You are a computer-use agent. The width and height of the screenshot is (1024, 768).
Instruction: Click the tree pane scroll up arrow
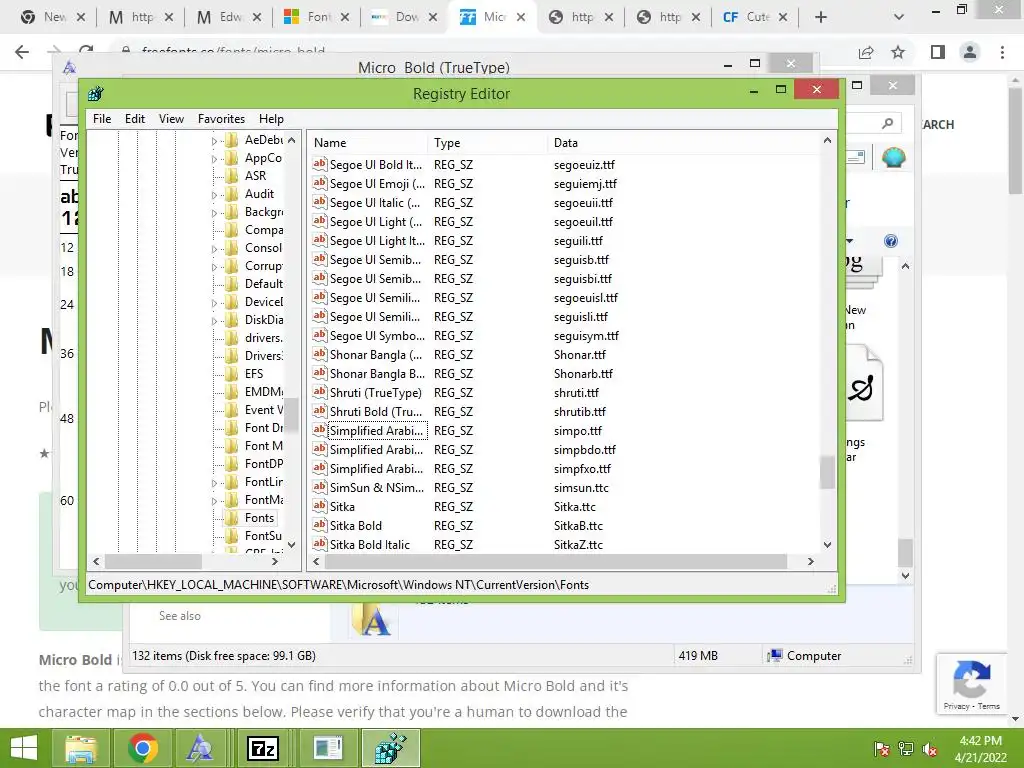291,140
